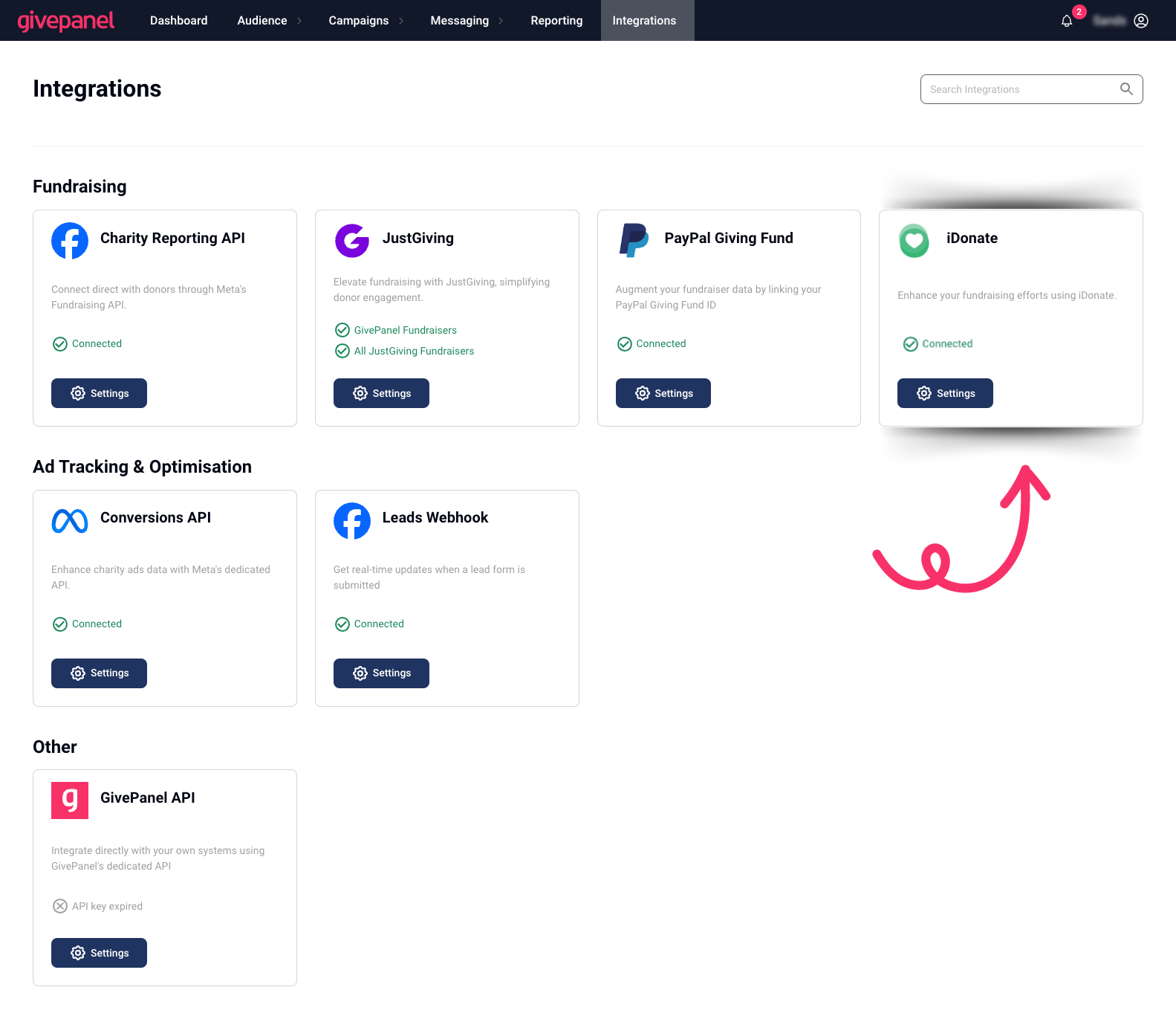
Task: Open Settings for Charity Reporting API
Action: click(99, 393)
